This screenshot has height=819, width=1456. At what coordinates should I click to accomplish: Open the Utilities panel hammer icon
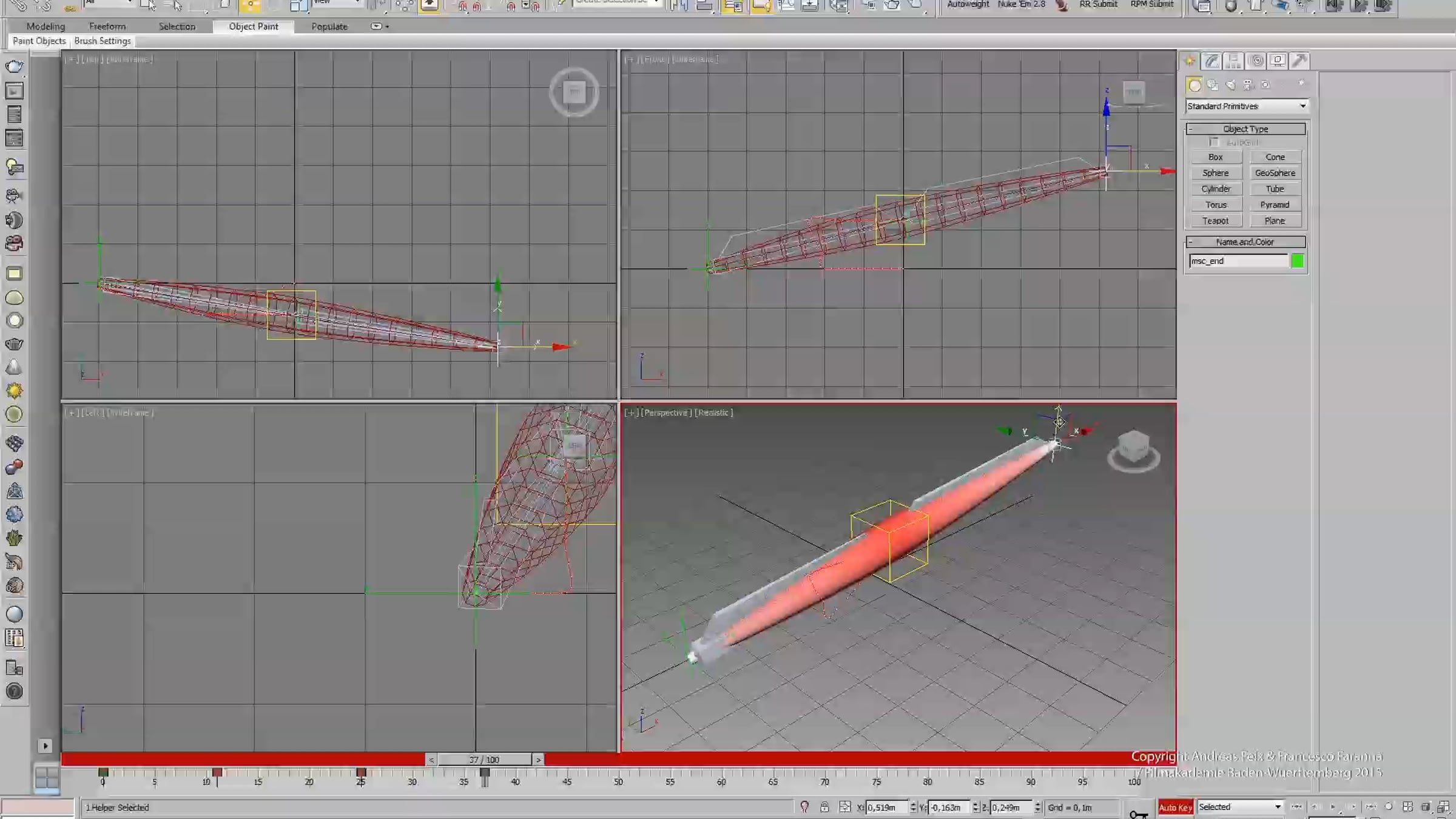click(1299, 61)
